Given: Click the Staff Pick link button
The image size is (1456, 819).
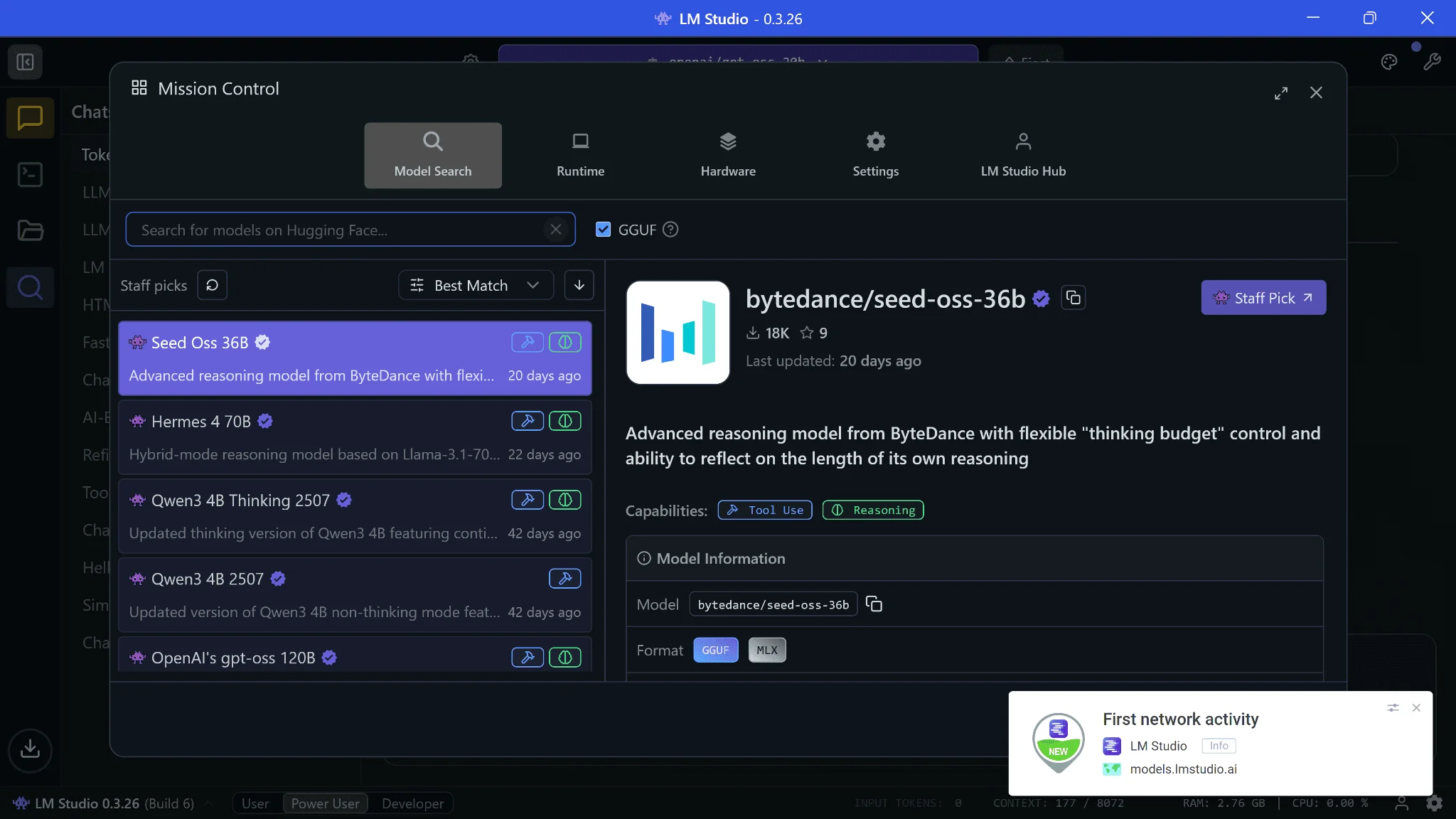Looking at the screenshot, I should [1263, 298].
